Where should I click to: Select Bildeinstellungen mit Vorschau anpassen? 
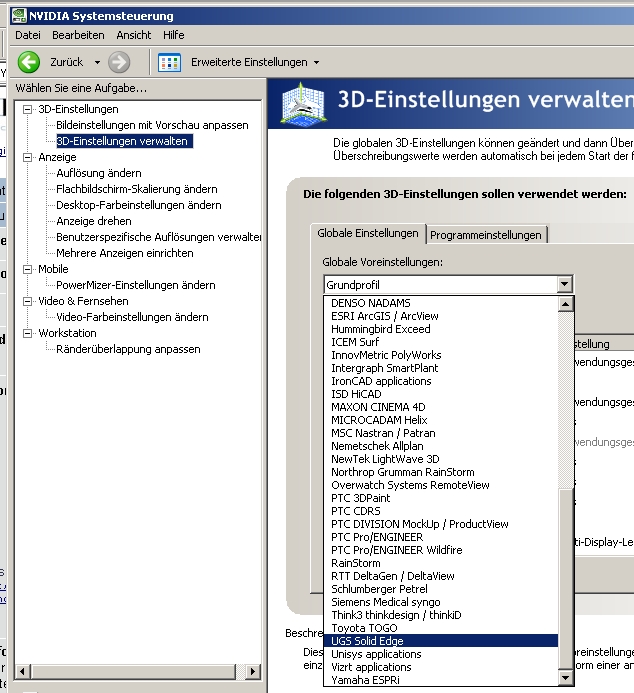(x=152, y=125)
